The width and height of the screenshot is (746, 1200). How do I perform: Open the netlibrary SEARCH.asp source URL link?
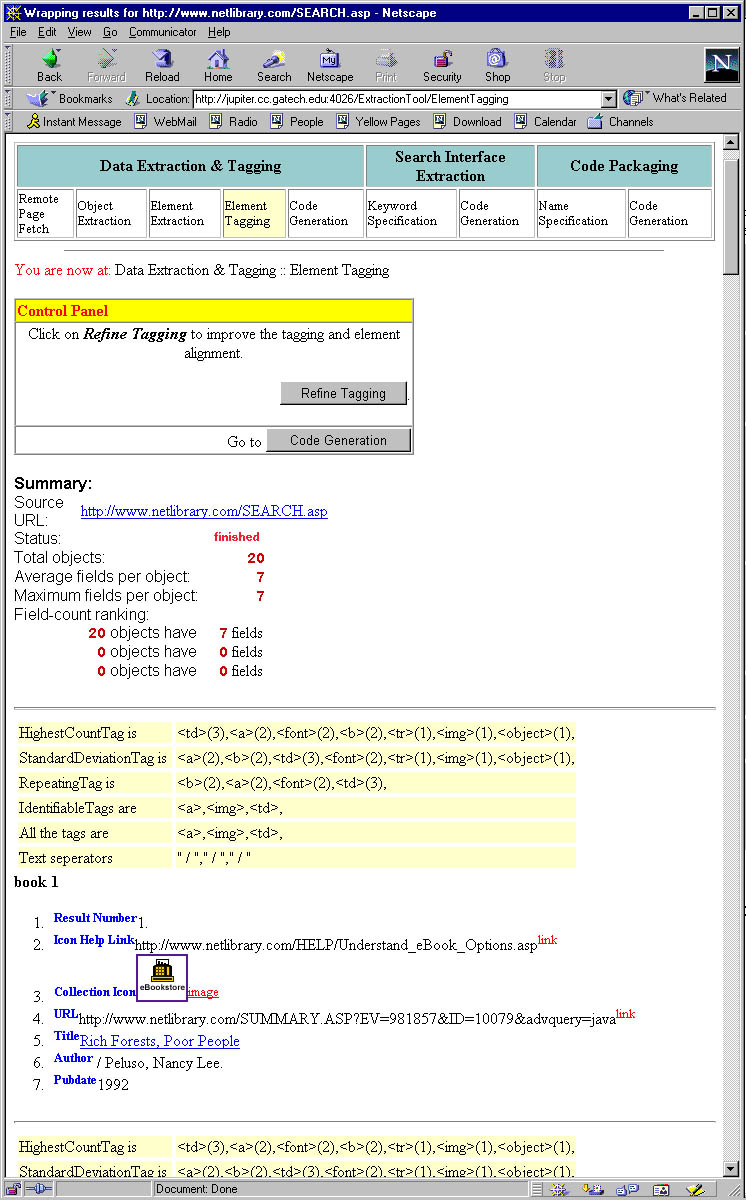tap(203, 511)
